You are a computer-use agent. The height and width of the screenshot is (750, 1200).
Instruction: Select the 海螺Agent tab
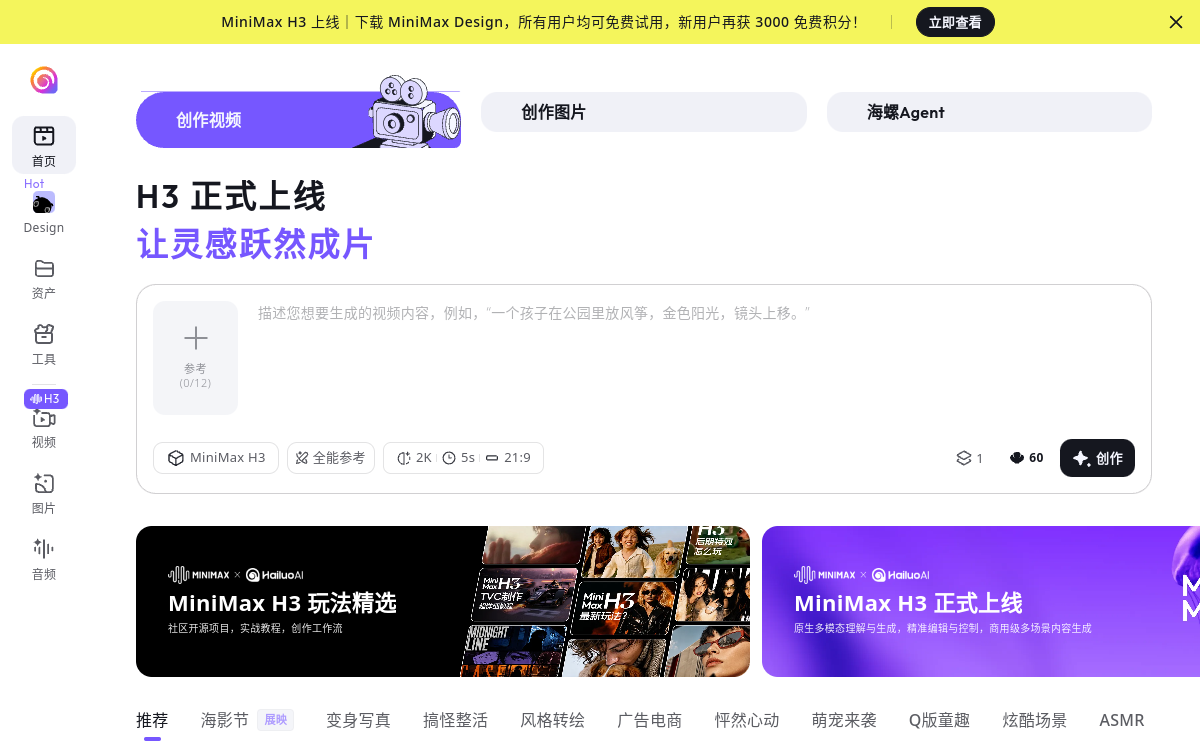[x=989, y=112]
